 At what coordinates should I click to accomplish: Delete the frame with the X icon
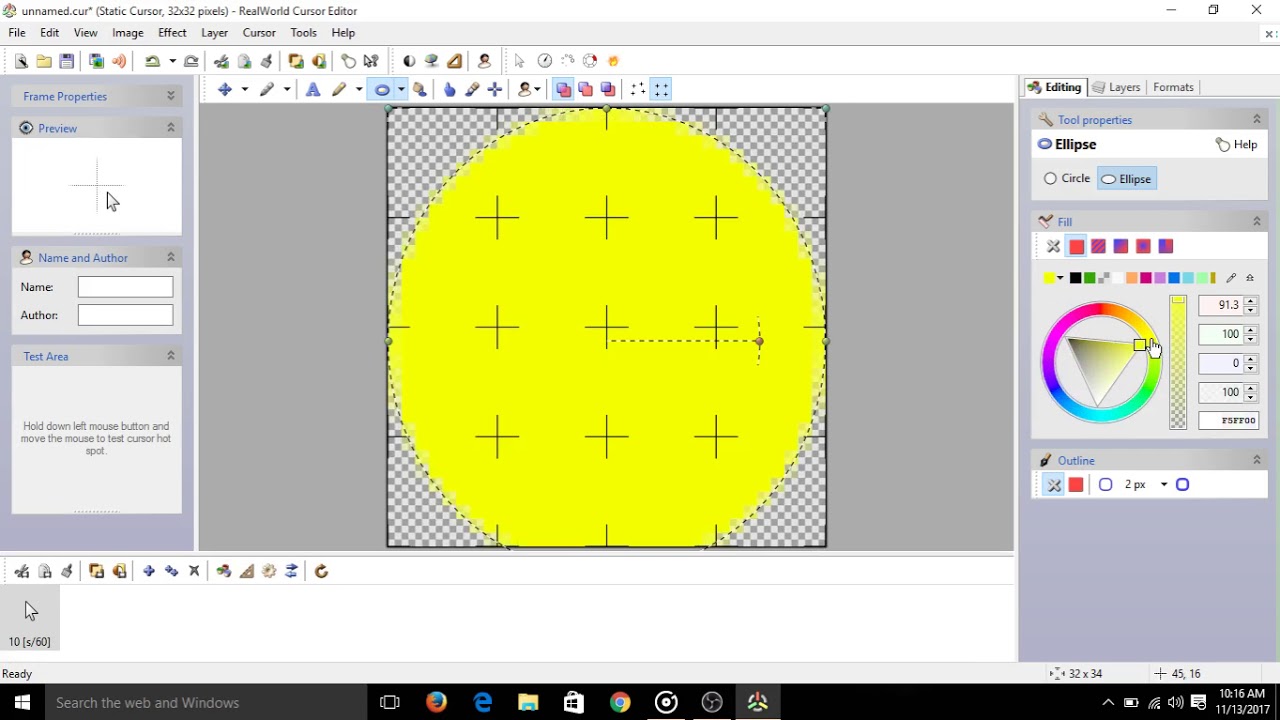click(x=194, y=571)
